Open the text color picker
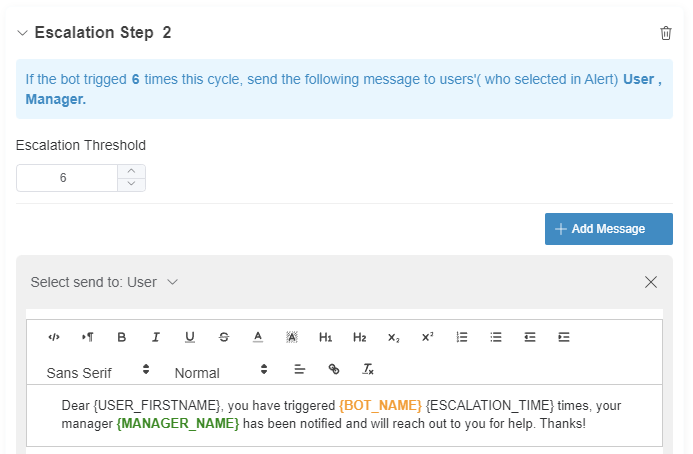This screenshot has width=693, height=454. [257, 337]
